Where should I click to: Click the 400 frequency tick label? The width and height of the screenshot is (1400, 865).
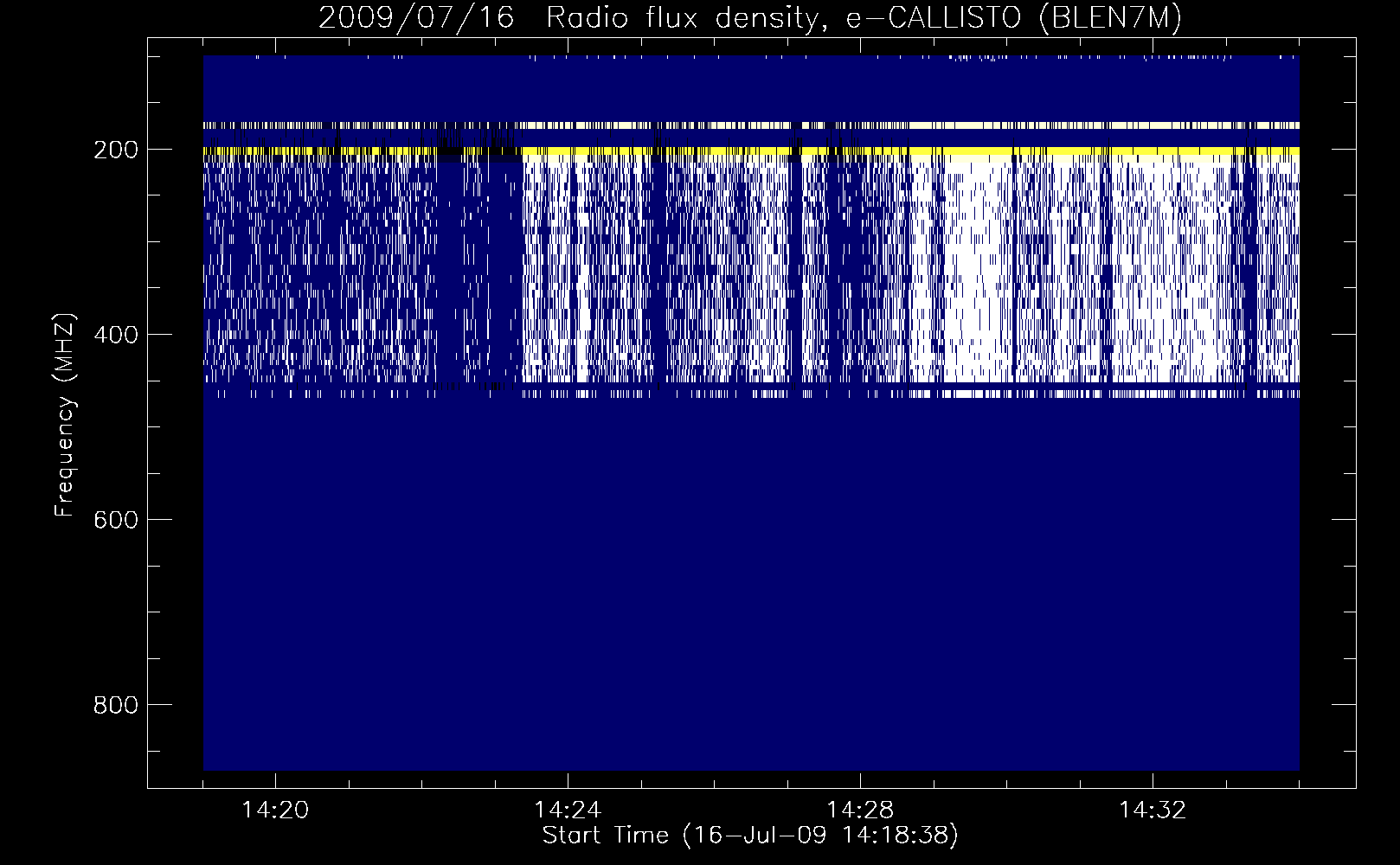coord(115,335)
